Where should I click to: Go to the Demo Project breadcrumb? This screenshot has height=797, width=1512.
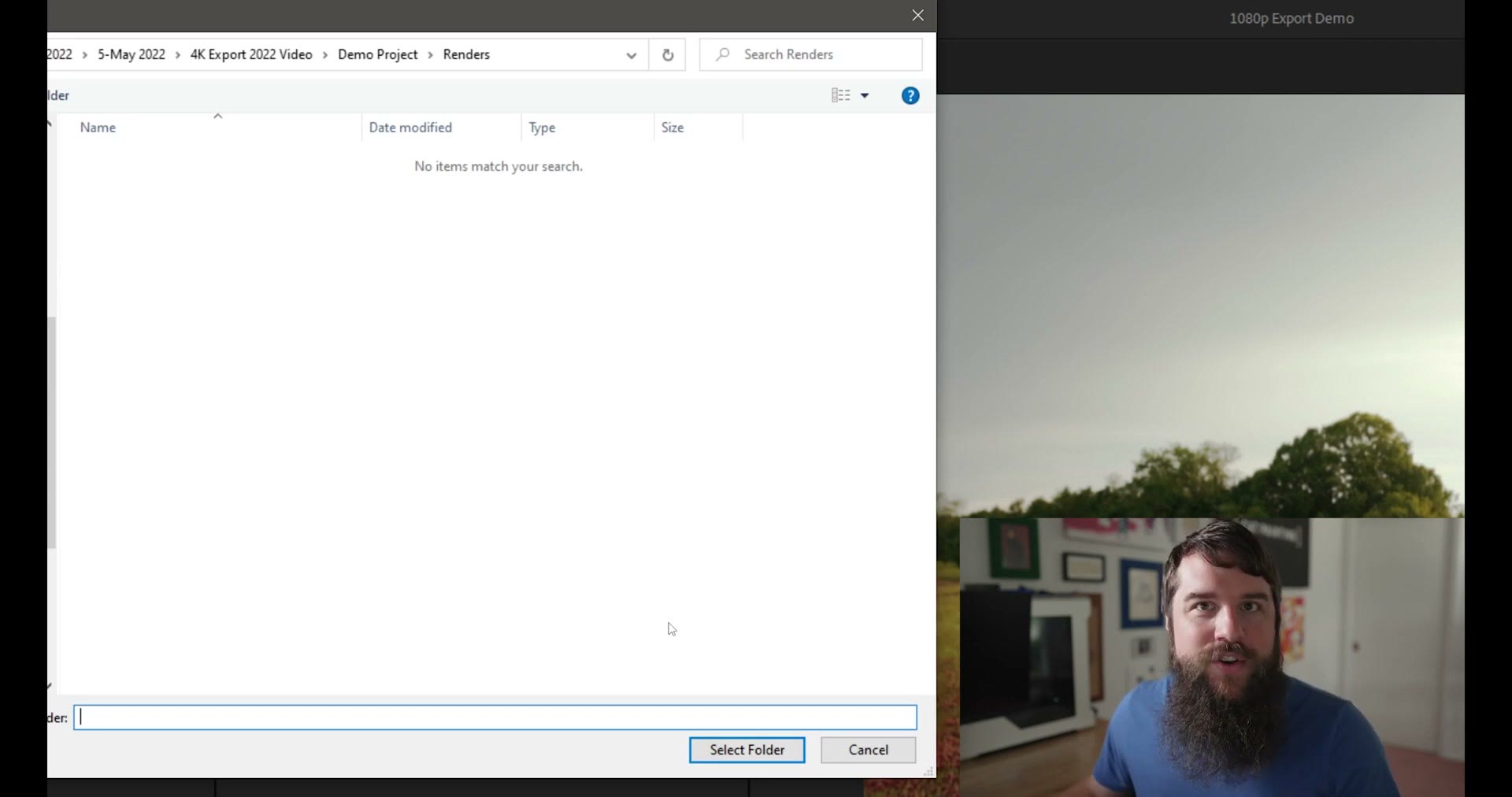click(x=378, y=54)
